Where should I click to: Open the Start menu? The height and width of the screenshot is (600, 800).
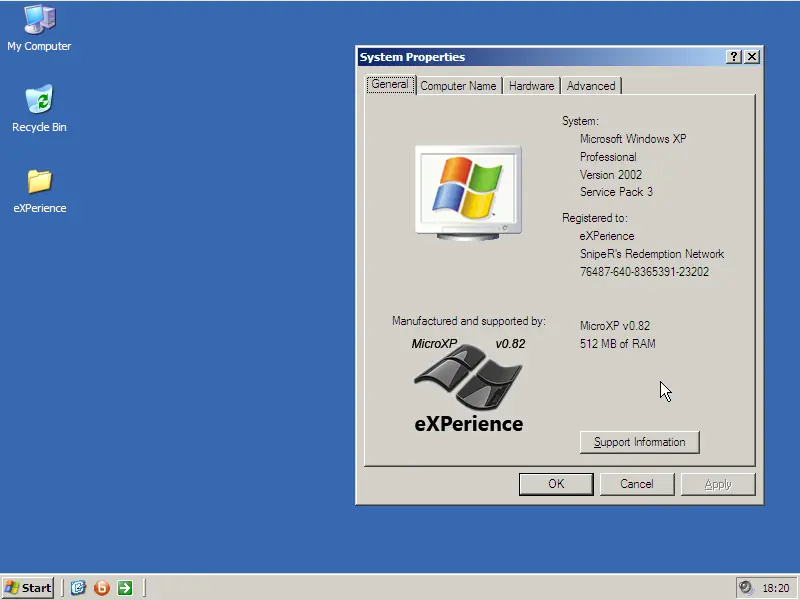pos(28,588)
